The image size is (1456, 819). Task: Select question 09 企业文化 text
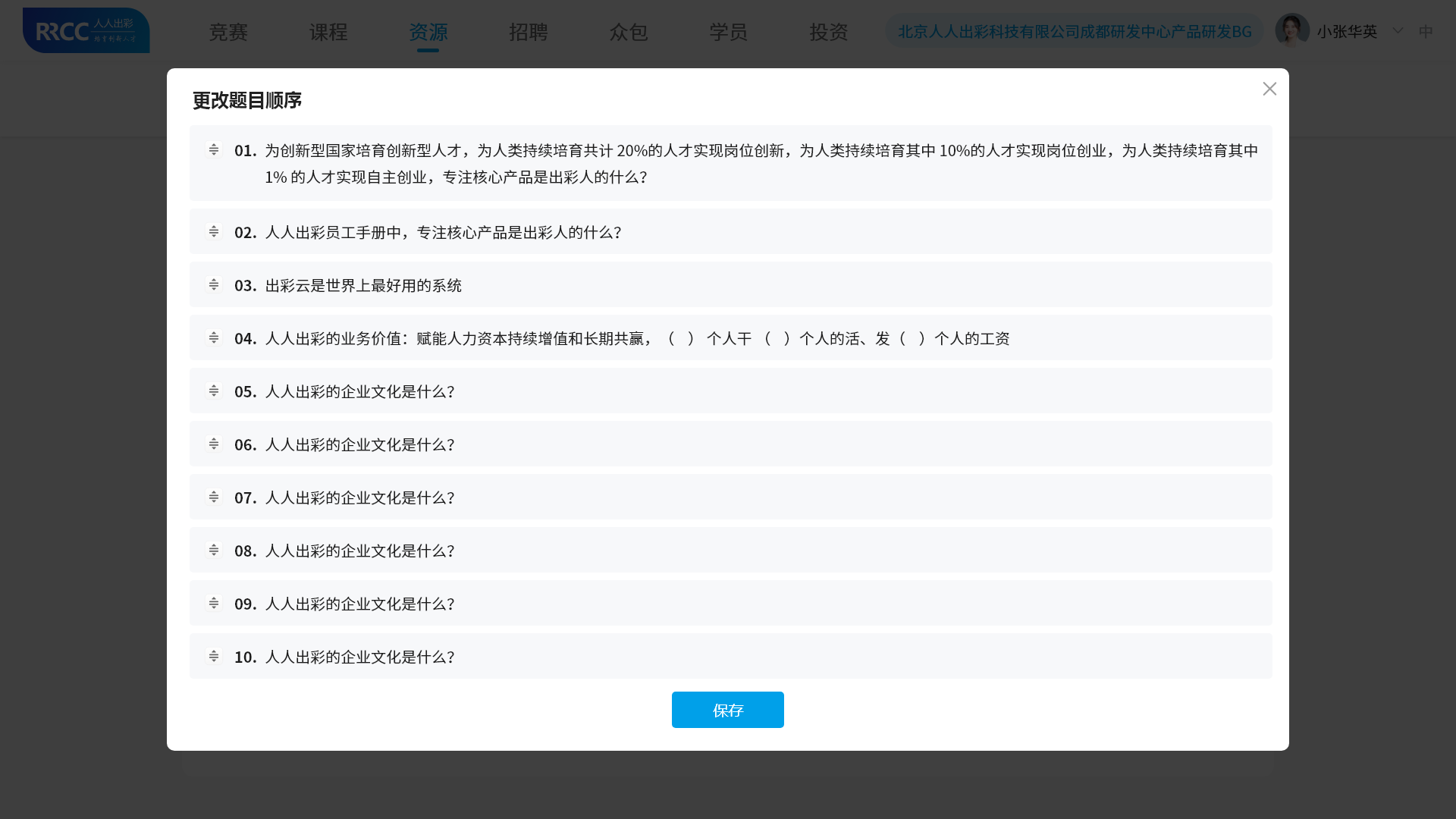click(359, 604)
